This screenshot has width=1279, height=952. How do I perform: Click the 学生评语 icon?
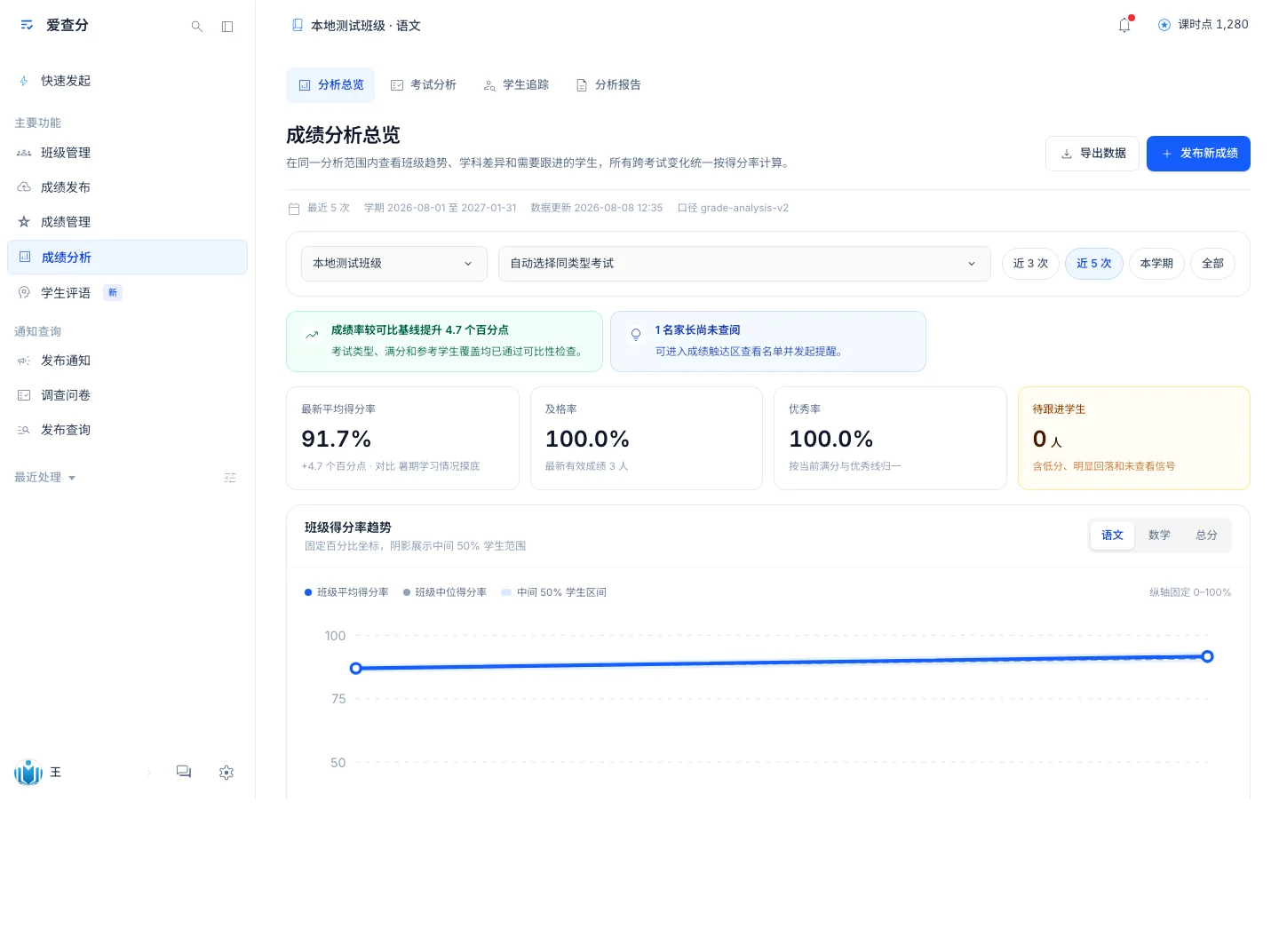pos(24,292)
